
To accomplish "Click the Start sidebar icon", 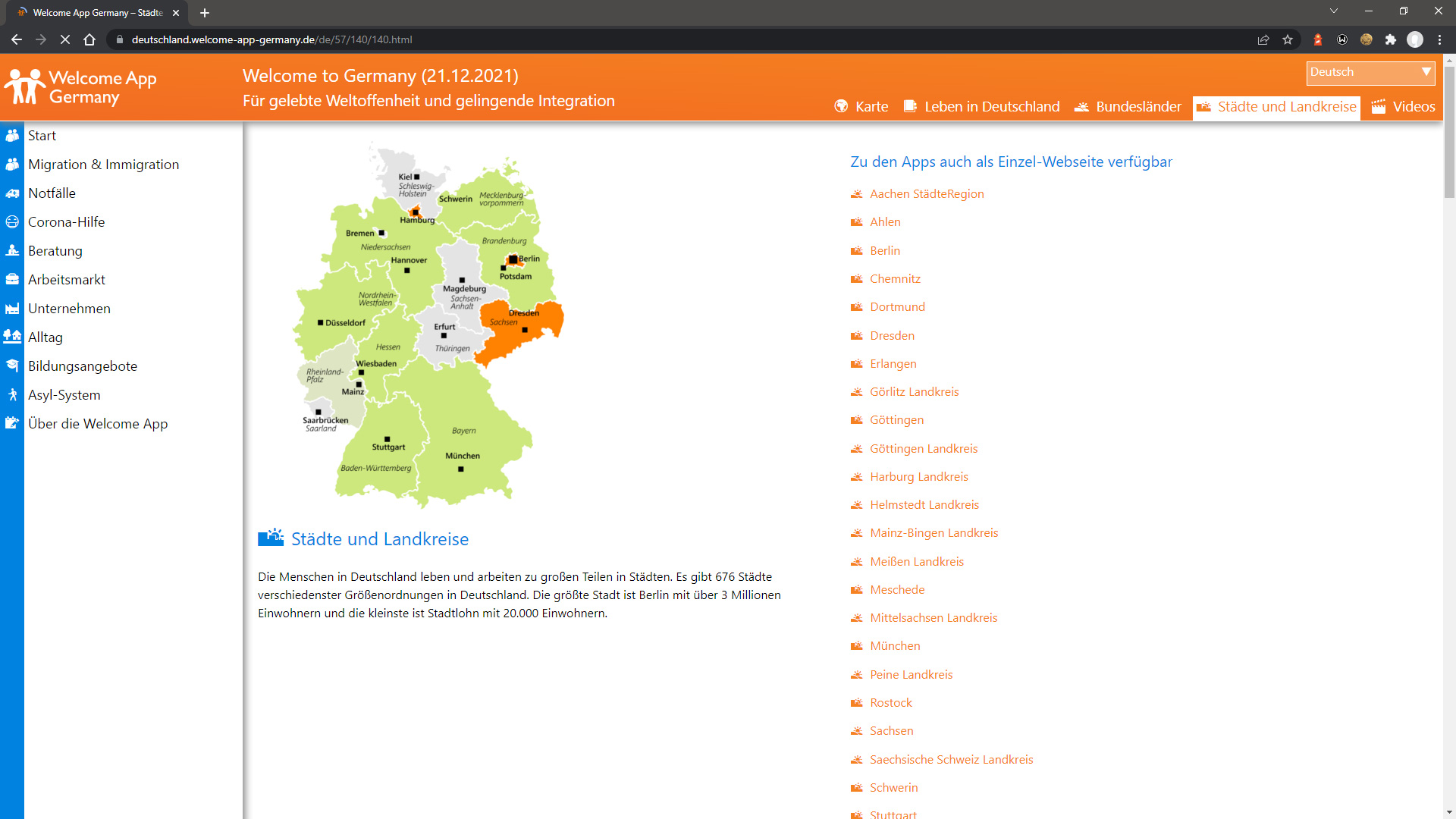I will pos(12,136).
